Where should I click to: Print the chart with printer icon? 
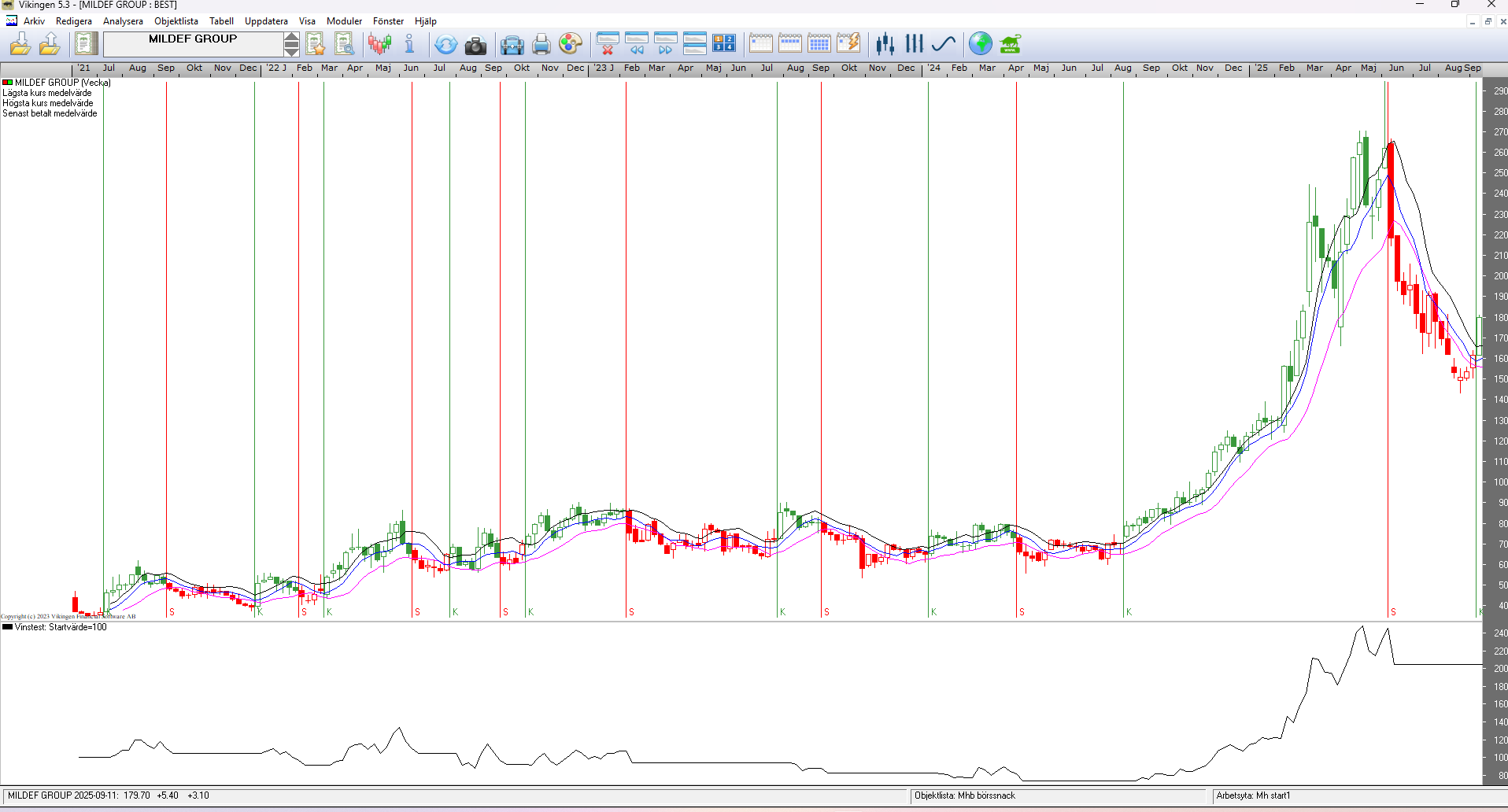click(x=541, y=44)
